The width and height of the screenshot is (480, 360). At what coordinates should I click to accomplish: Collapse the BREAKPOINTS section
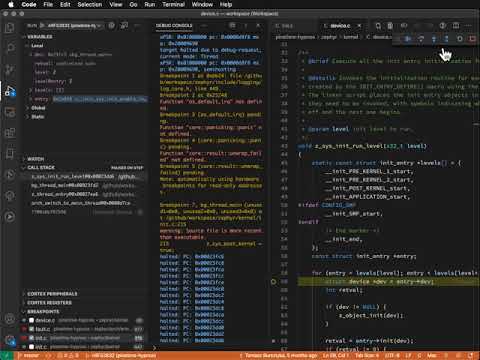[x=43, y=311]
